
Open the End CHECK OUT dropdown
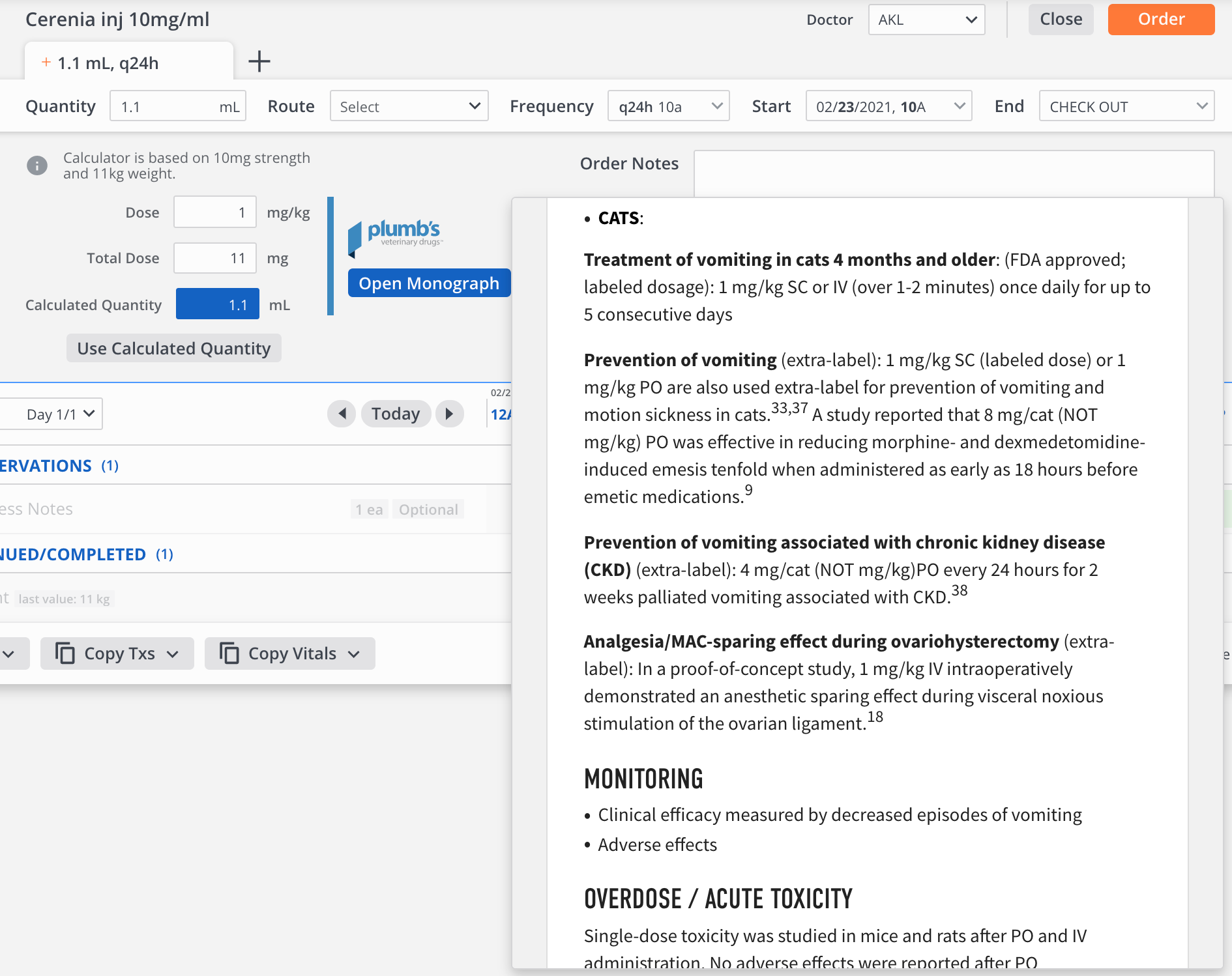pos(1126,106)
